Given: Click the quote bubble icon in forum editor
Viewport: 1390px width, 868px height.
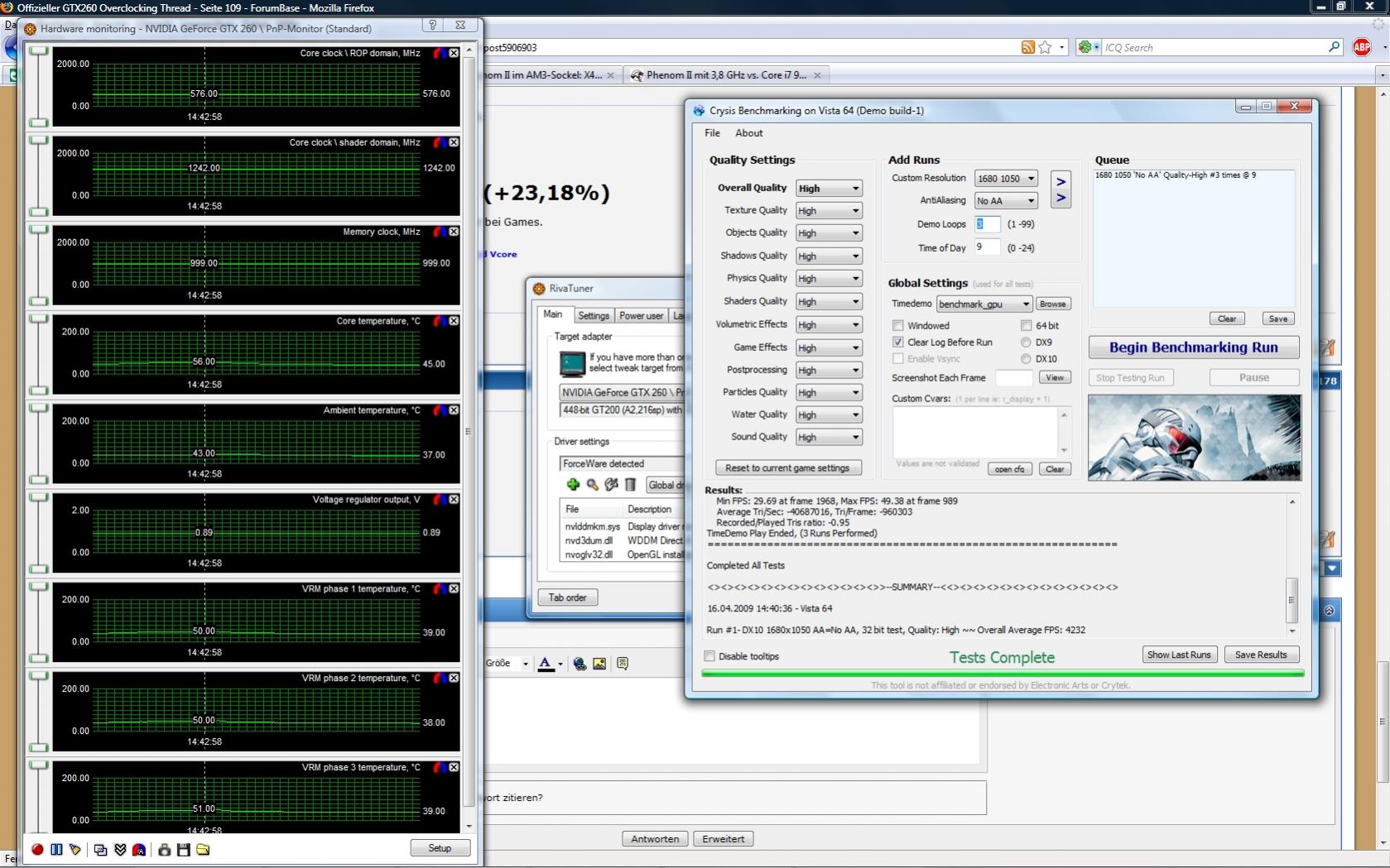Looking at the screenshot, I should point(623,664).
